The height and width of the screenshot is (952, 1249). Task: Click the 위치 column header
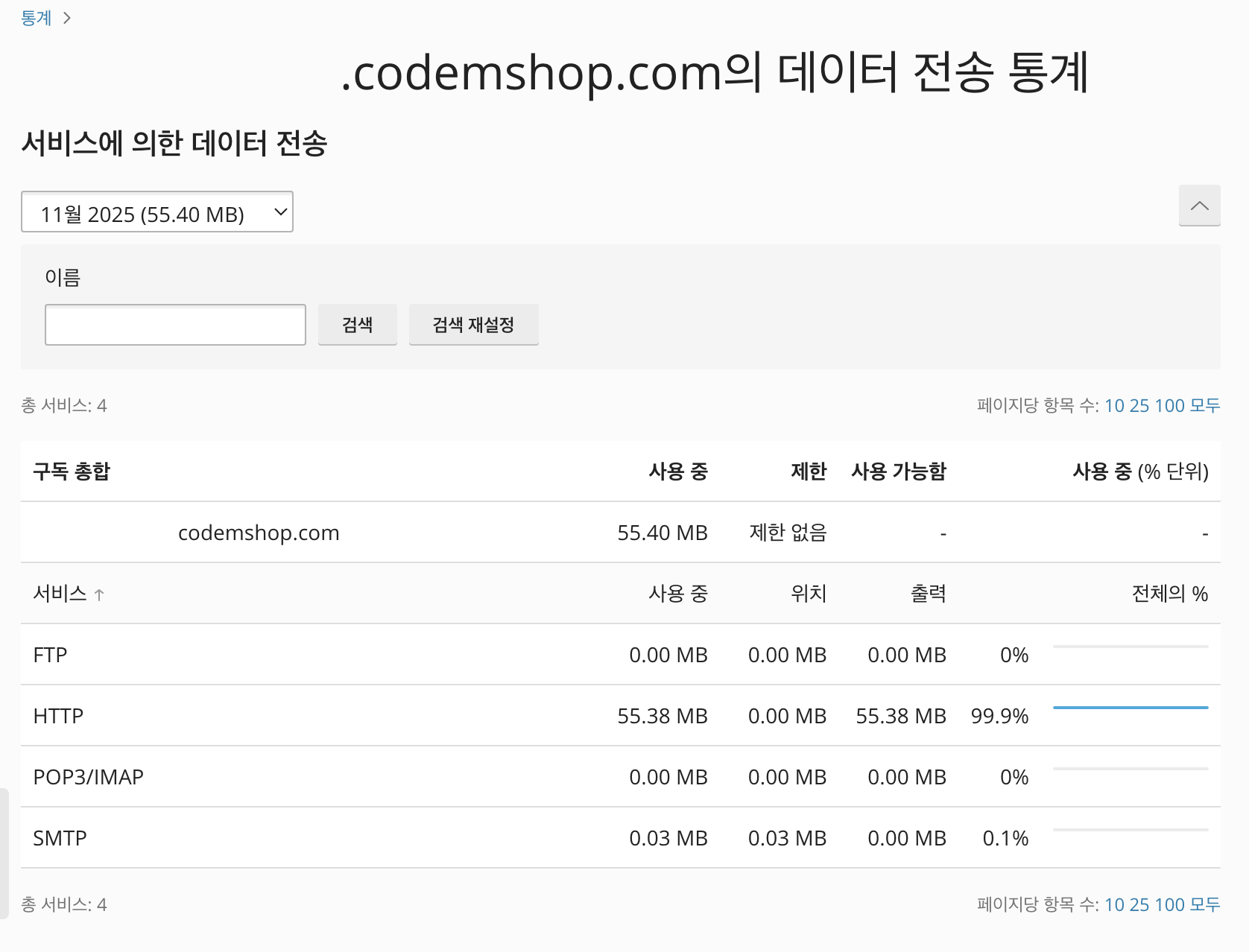tap(809, 594)
